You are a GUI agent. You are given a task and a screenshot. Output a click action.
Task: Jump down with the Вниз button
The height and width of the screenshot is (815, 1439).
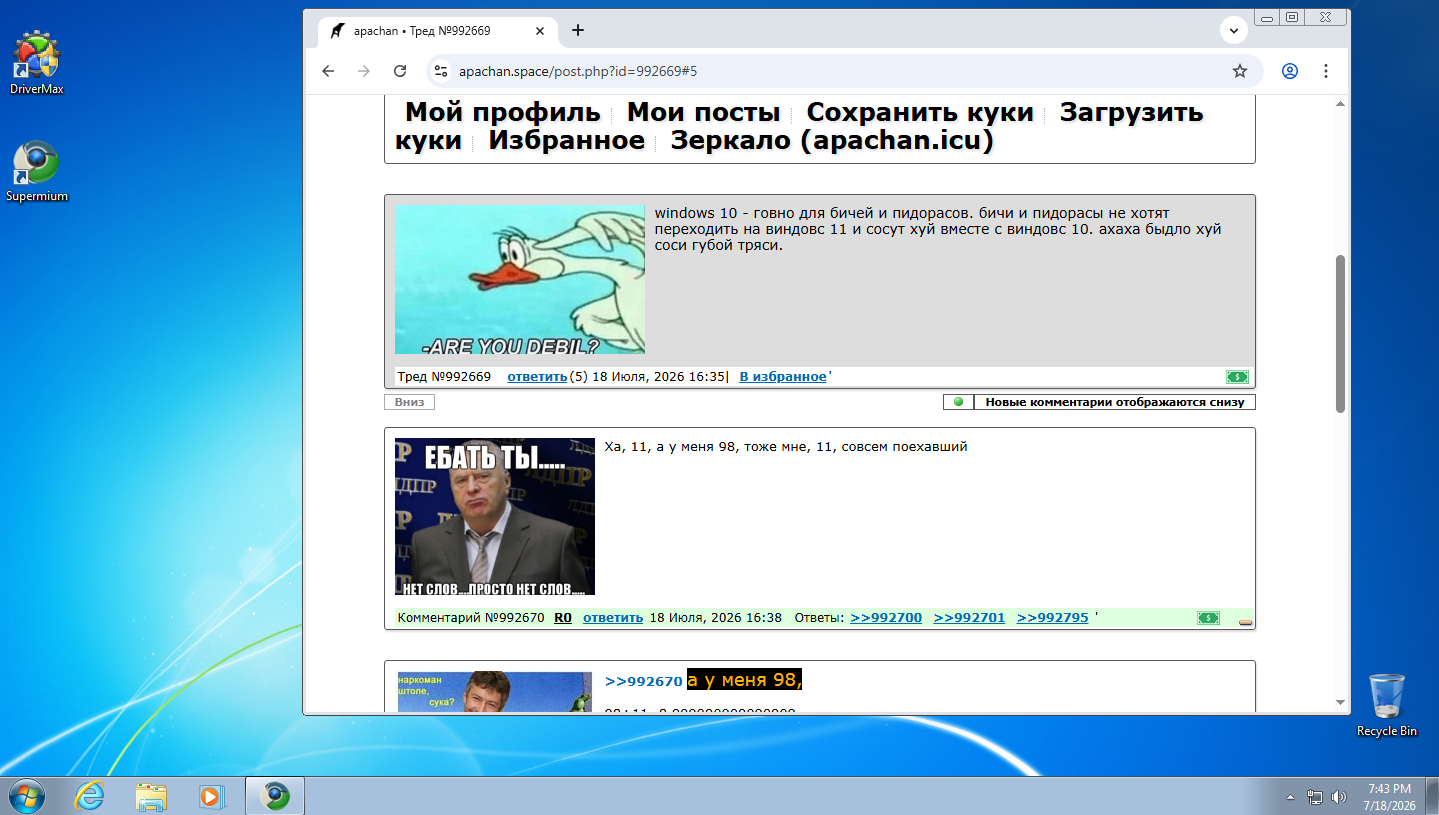click(x=409, y=402)
